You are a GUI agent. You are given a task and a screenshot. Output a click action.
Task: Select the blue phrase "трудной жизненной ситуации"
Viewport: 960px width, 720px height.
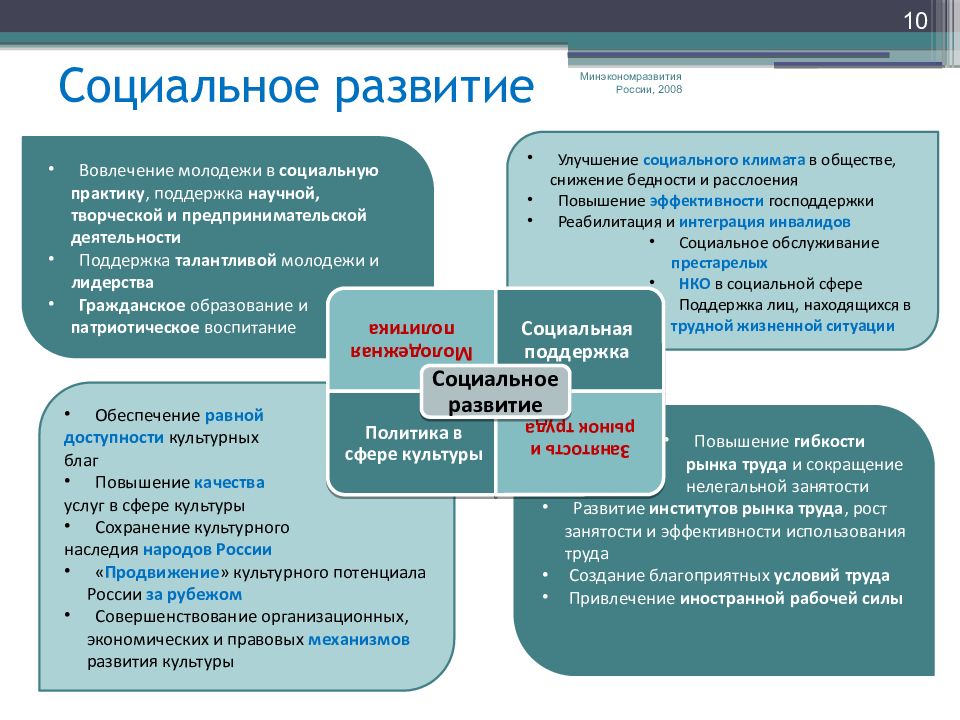[x=782, y=326]
